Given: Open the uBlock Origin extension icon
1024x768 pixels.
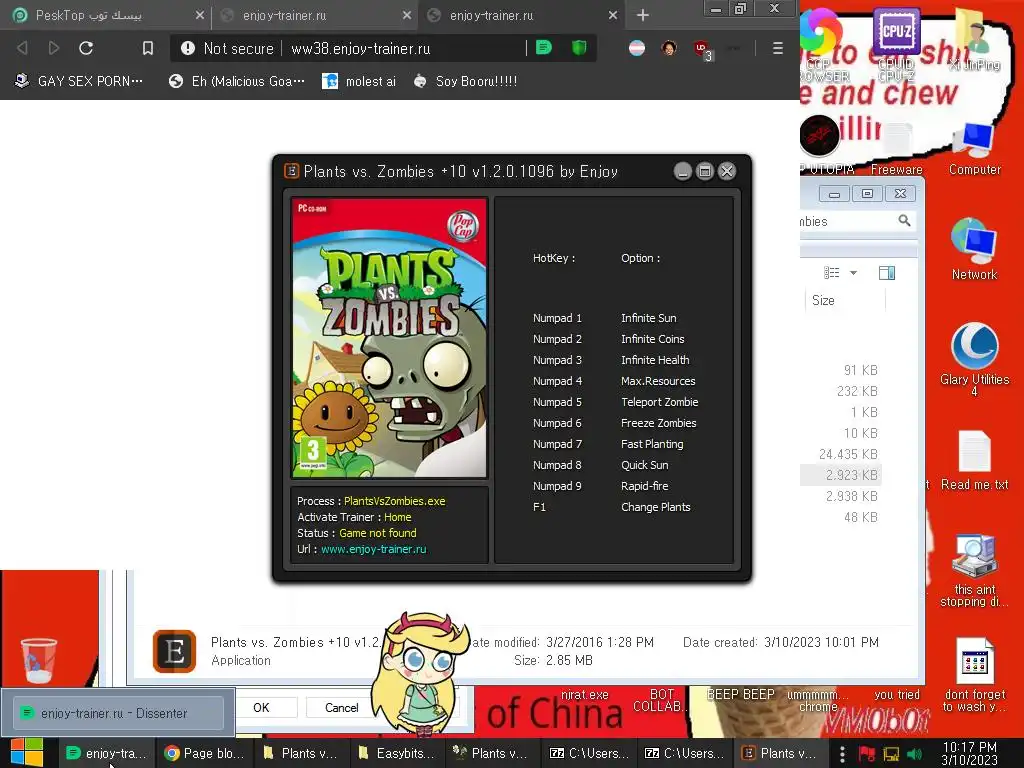Looking at the screenshot, I should click(x=702, y=49).
